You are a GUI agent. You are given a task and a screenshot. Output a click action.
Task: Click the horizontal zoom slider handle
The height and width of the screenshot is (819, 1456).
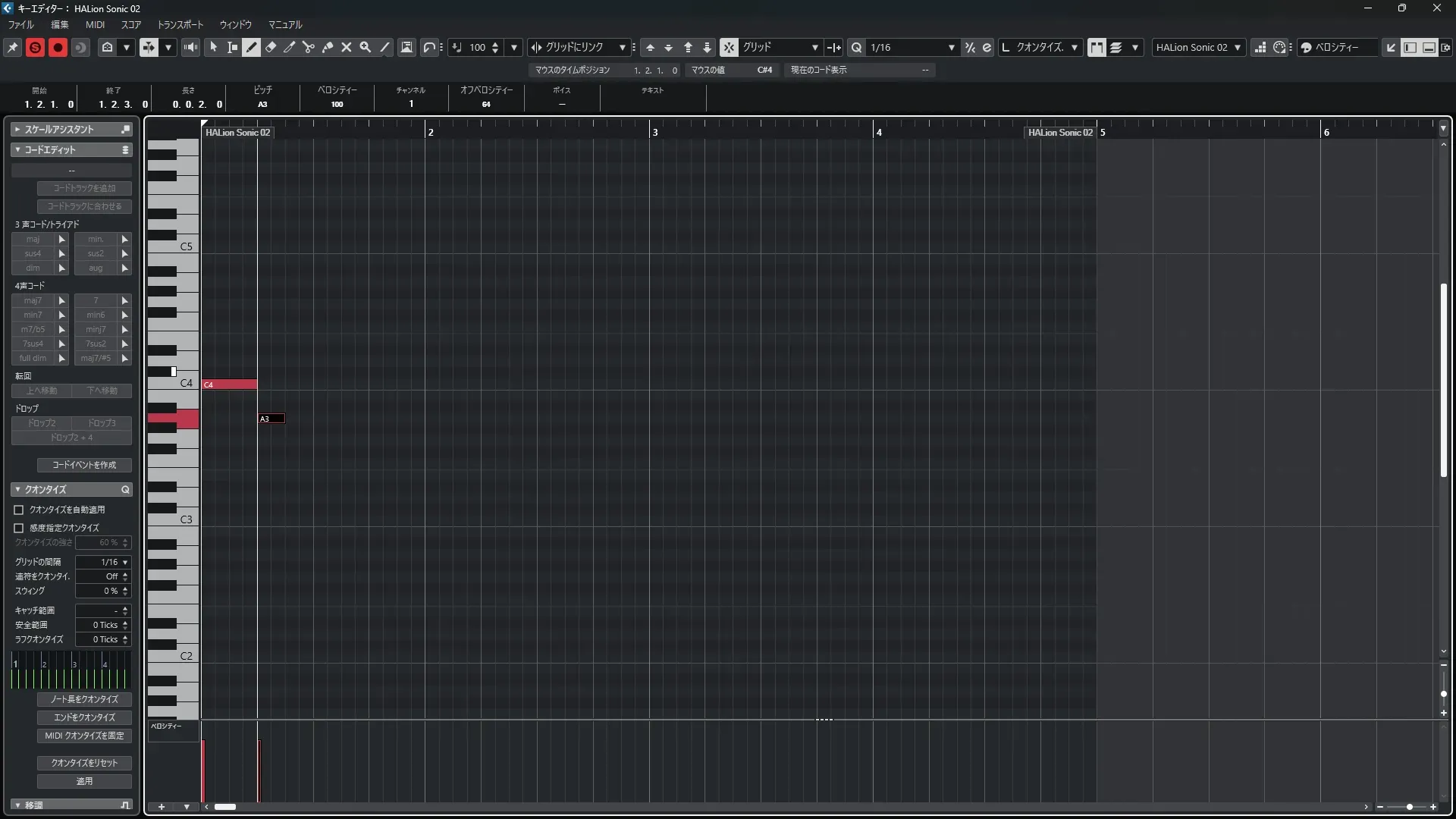coord(1409,807)
